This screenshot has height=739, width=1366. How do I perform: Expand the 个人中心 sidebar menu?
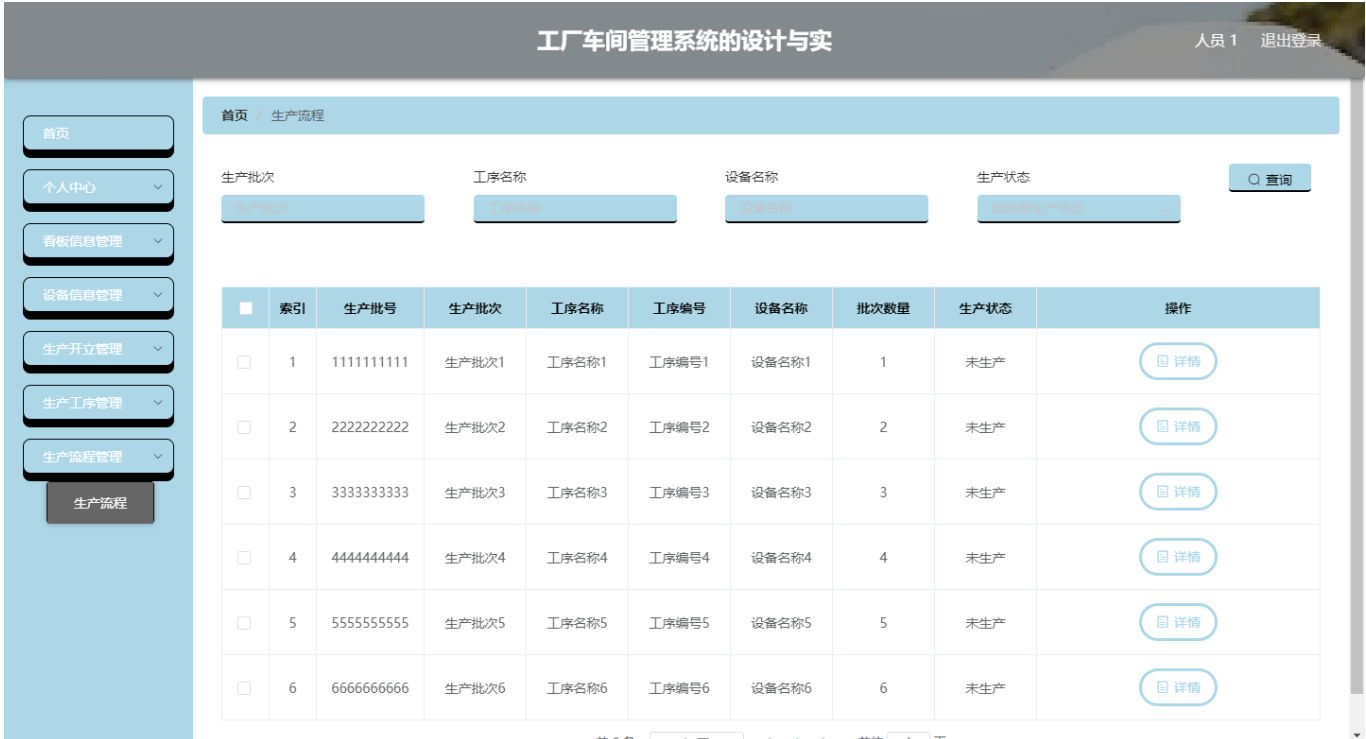tap(98, 187)
